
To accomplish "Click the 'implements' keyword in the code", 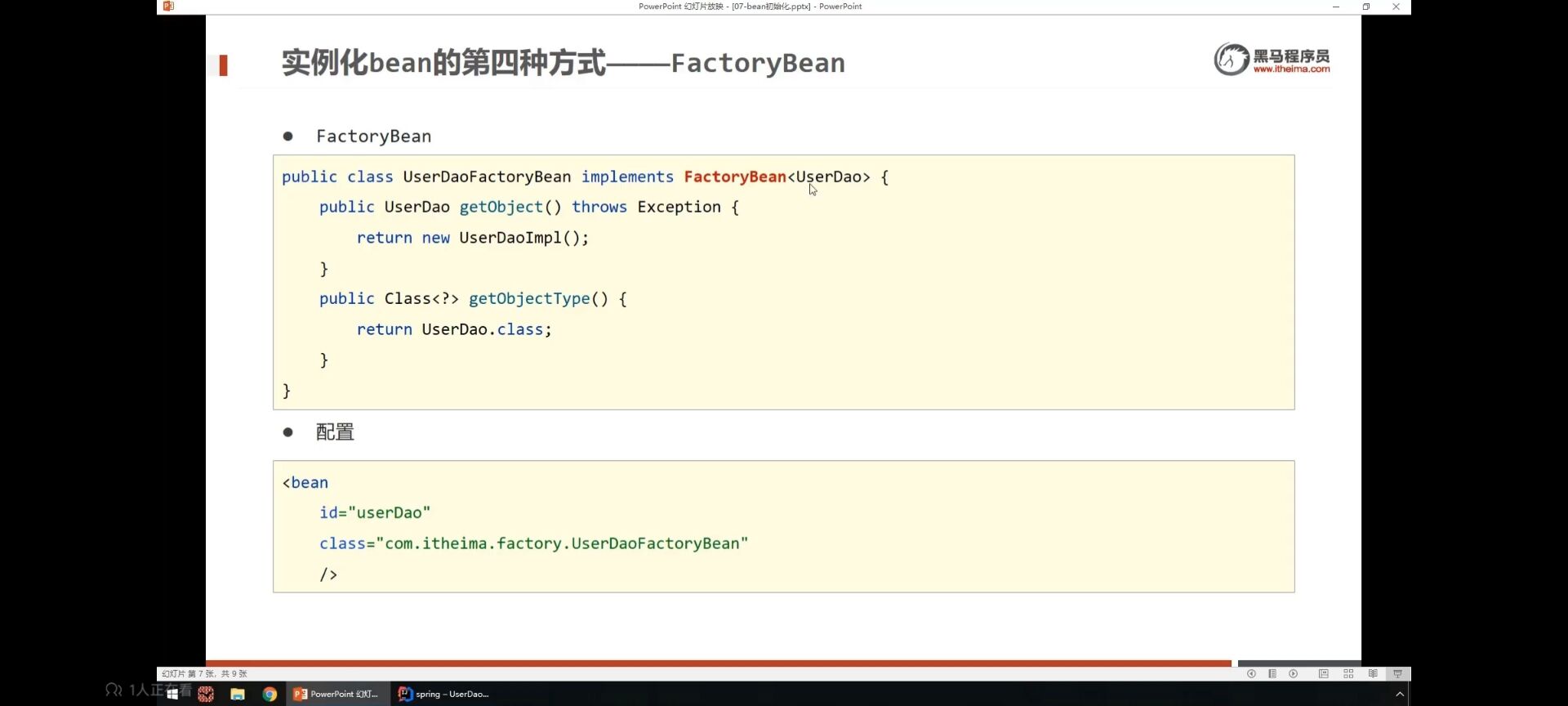I will [627, 176].
